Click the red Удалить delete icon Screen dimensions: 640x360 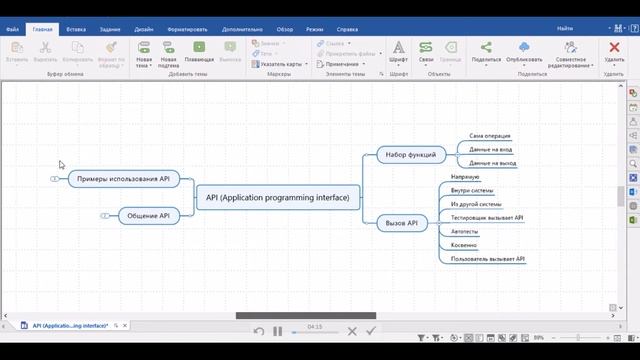coord(614,47)
